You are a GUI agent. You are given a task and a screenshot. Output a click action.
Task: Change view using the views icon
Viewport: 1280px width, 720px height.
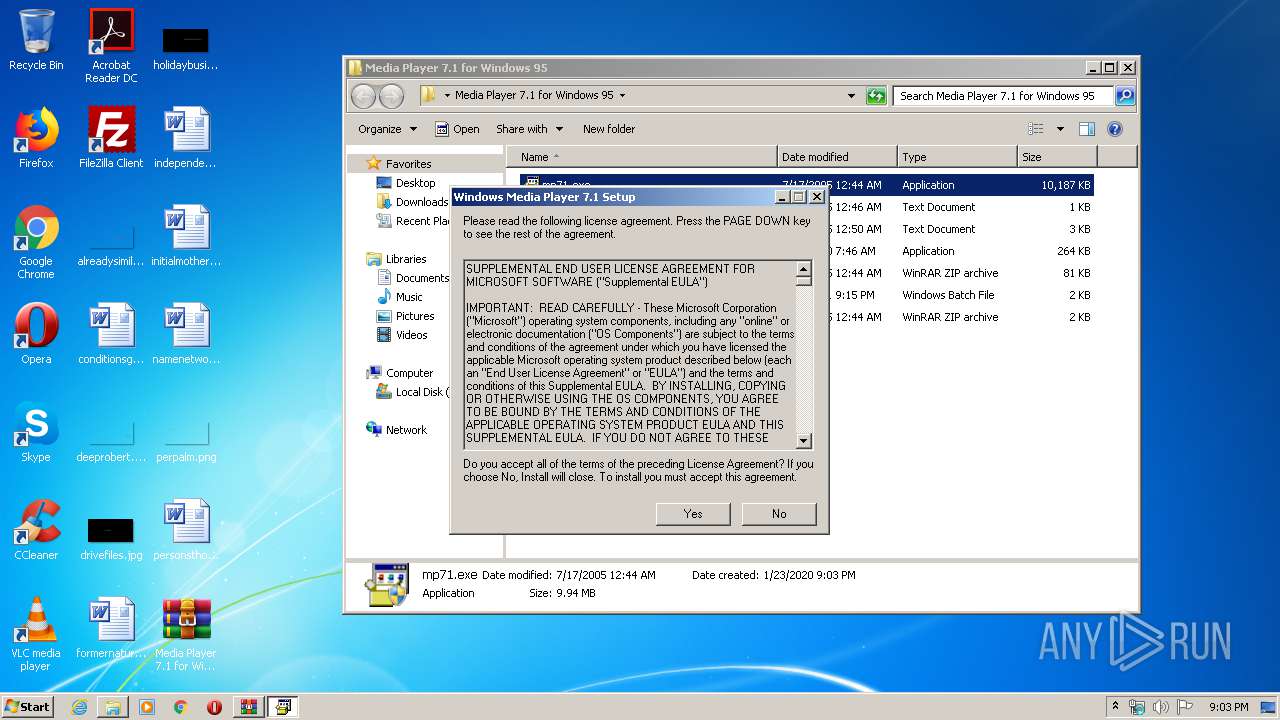point(1036,129)
